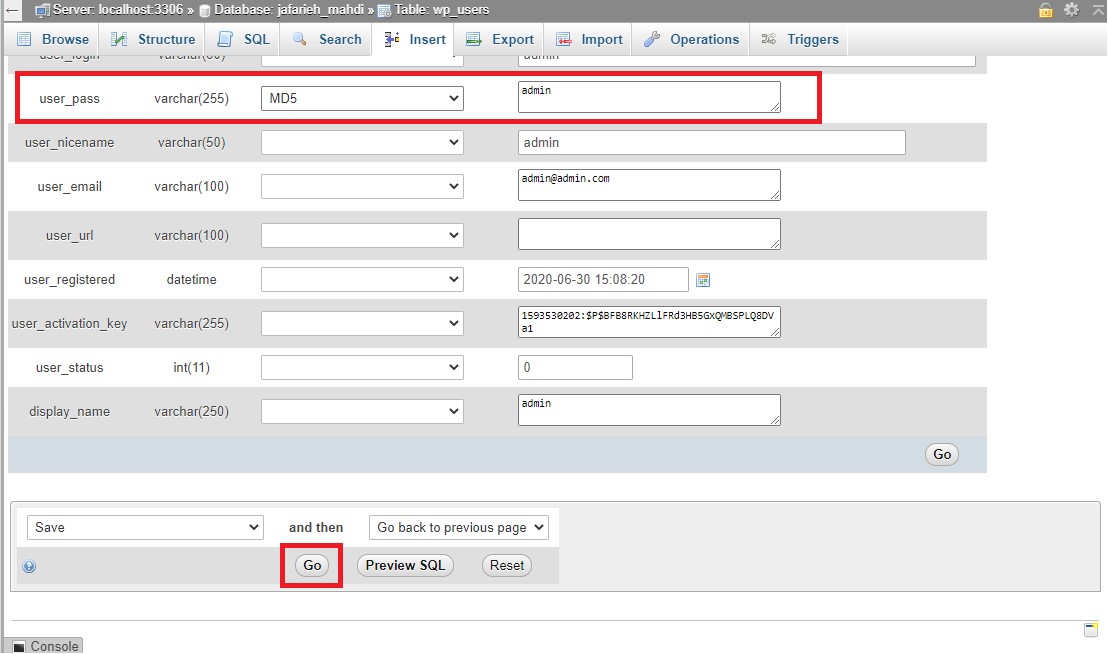The height and width of the screenshot is (654, 1108).
Task: Click the user_status value field
Action: (575, 367)
